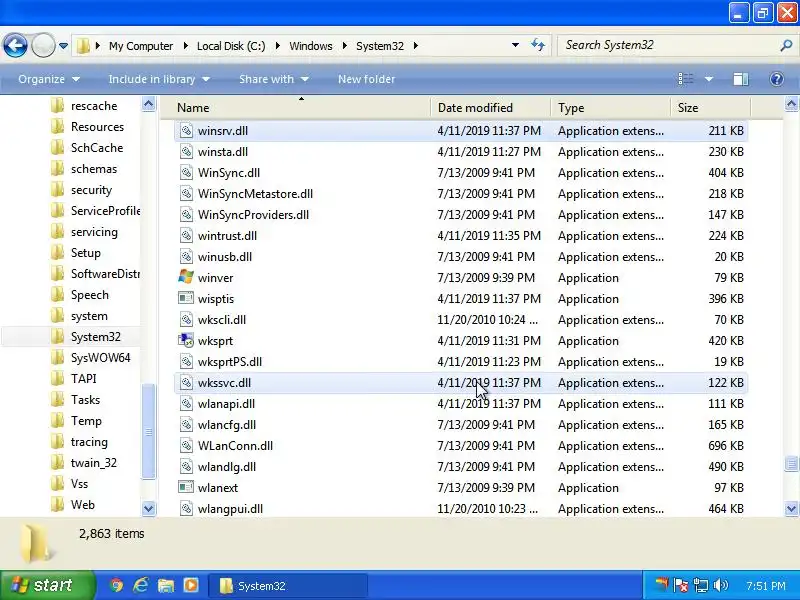Open the start menu
800x600 pixels.
click(x=47, y=585)
